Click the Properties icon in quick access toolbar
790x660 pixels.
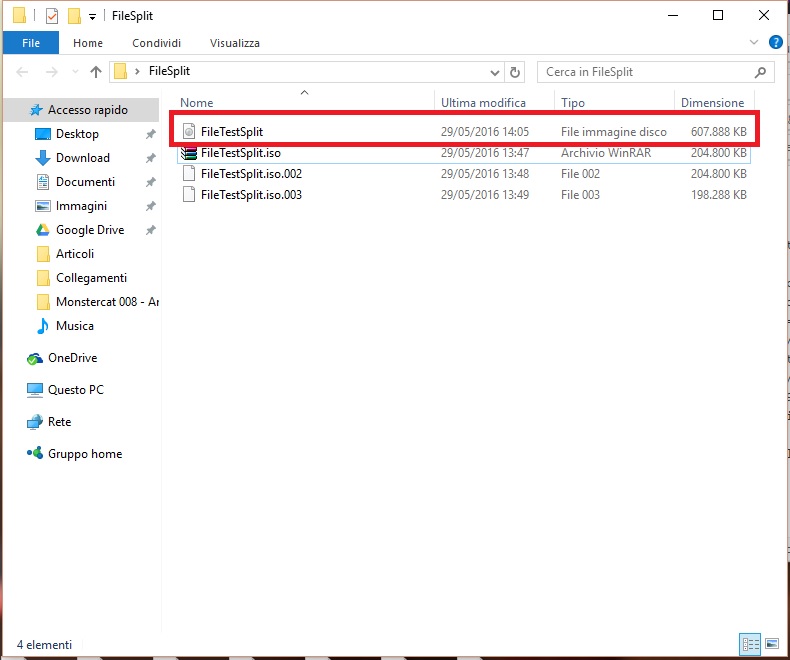pos(52,16)
